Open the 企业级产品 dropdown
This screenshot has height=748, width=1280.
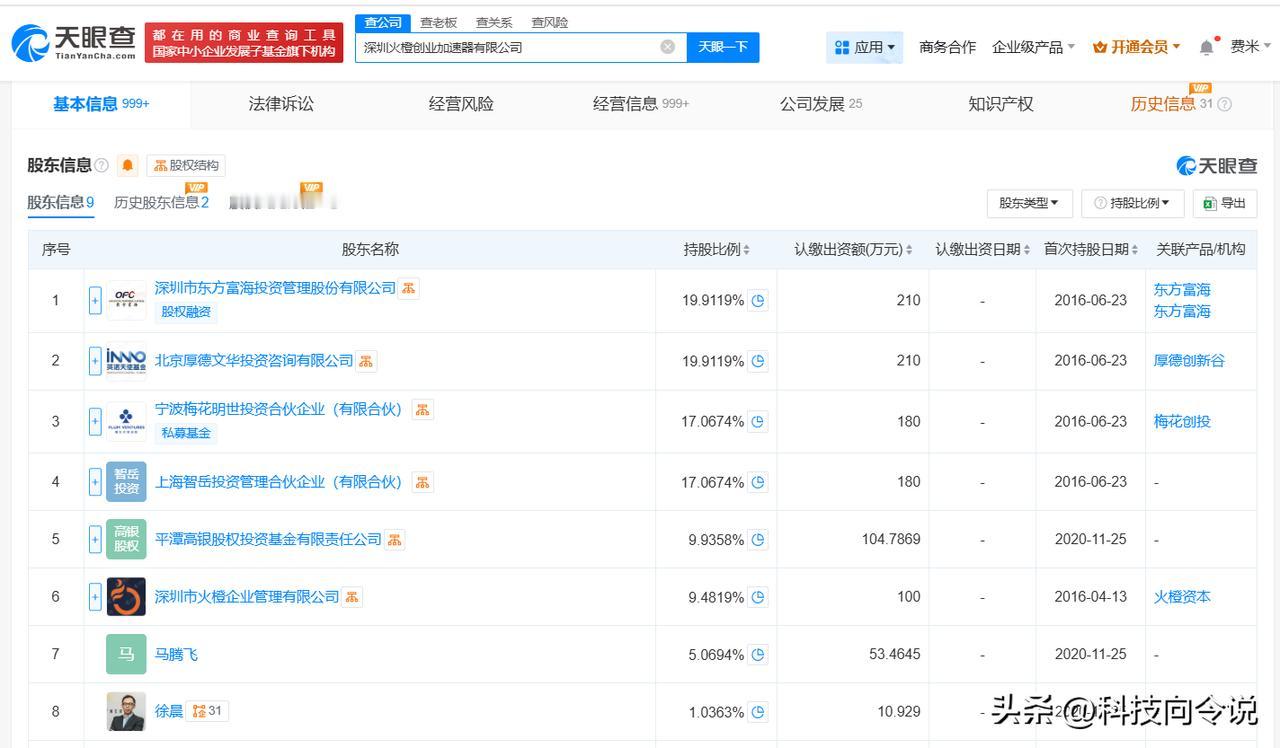click(x=1033, y=47)
